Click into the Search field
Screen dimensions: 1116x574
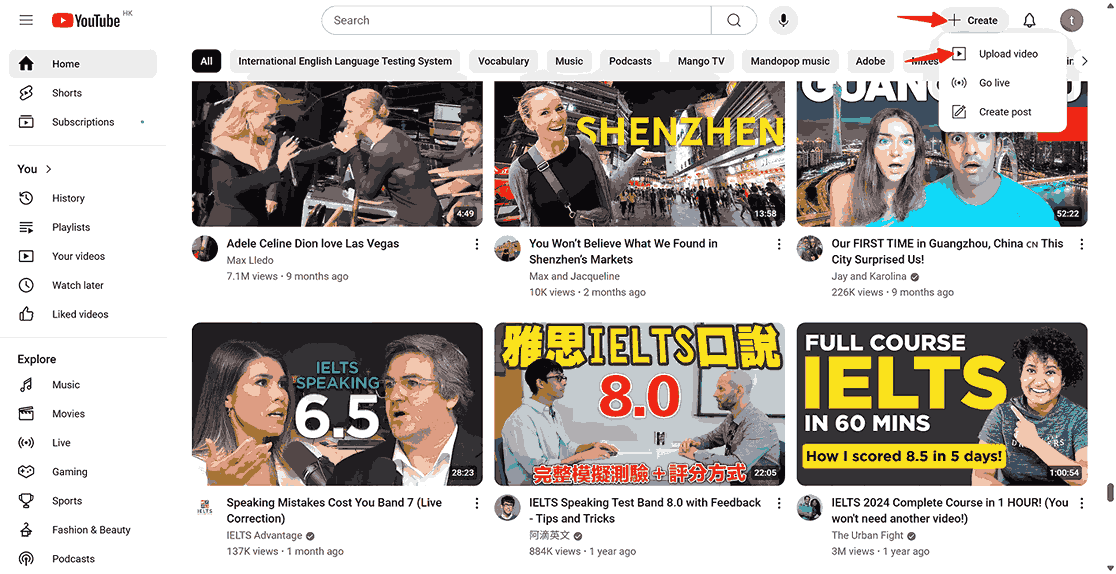[x=517, y=20]
